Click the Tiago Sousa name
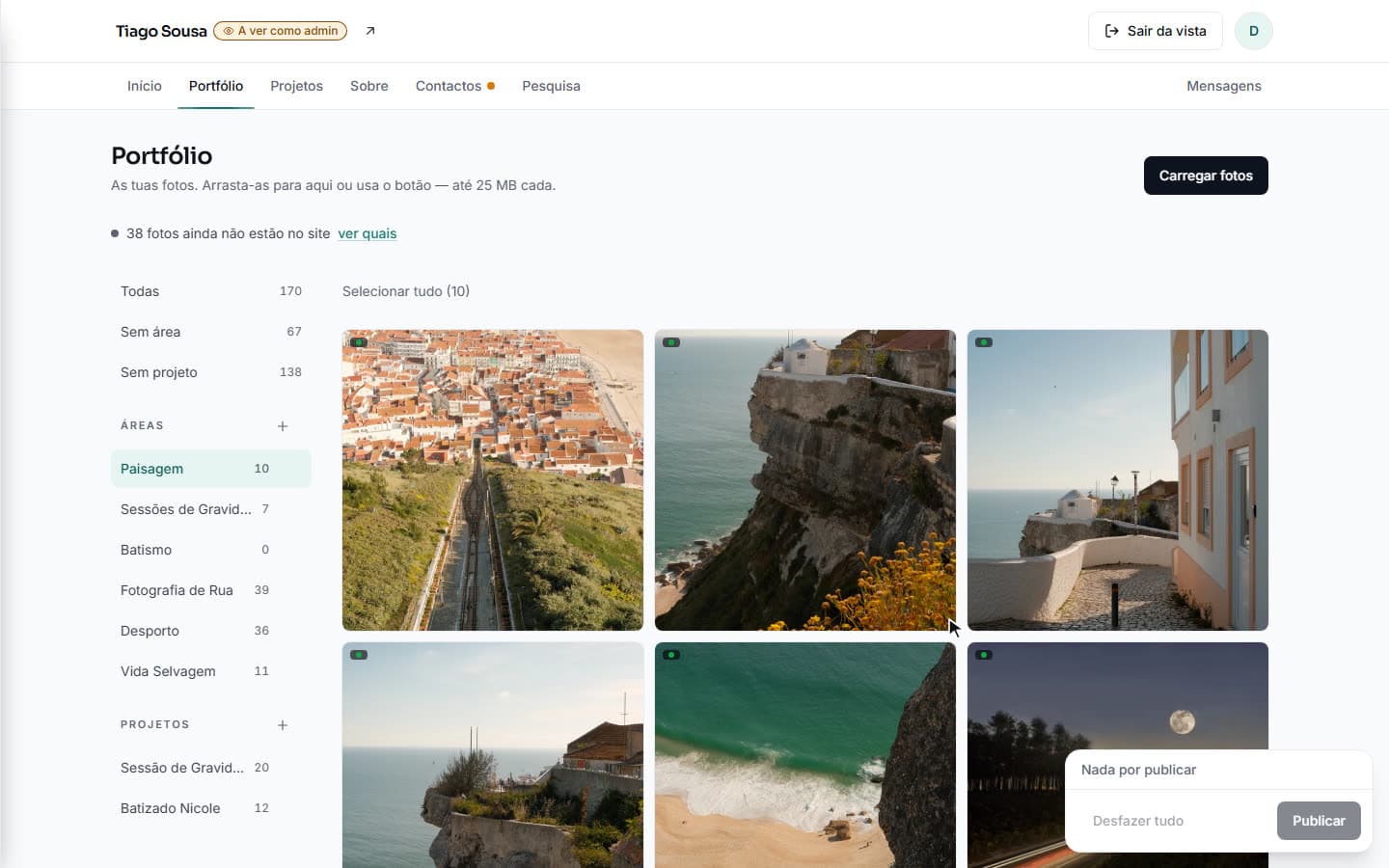1389x868 pixels. (x=161, y=31)
